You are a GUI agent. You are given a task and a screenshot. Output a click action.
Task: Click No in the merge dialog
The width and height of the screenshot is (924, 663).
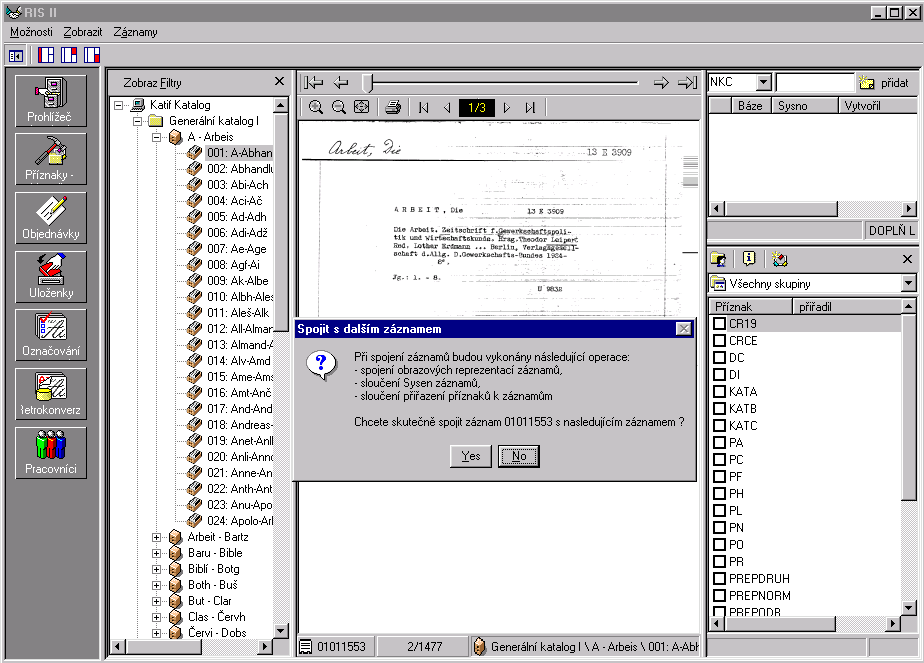point(518,456)
